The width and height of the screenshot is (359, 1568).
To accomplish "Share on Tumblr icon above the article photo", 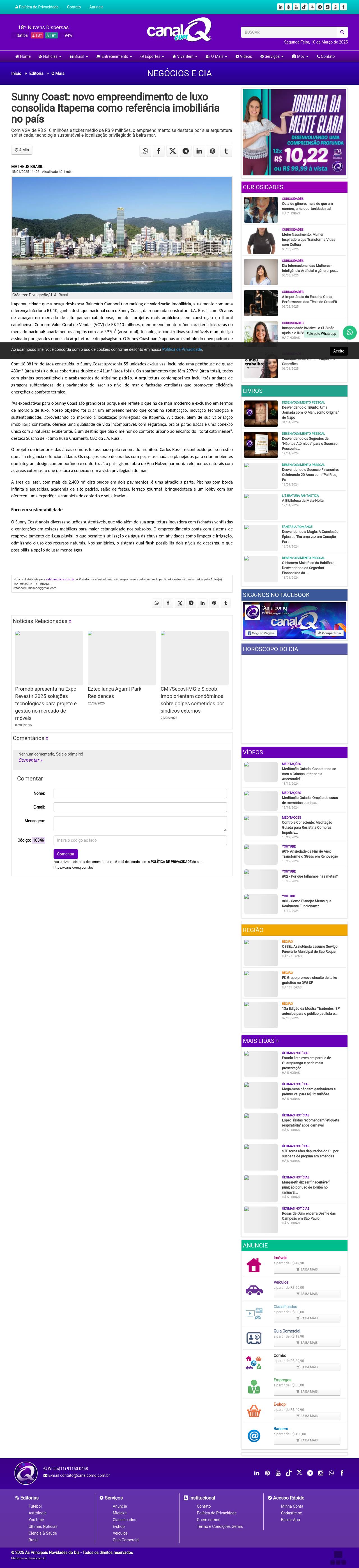I will (226, 151).
